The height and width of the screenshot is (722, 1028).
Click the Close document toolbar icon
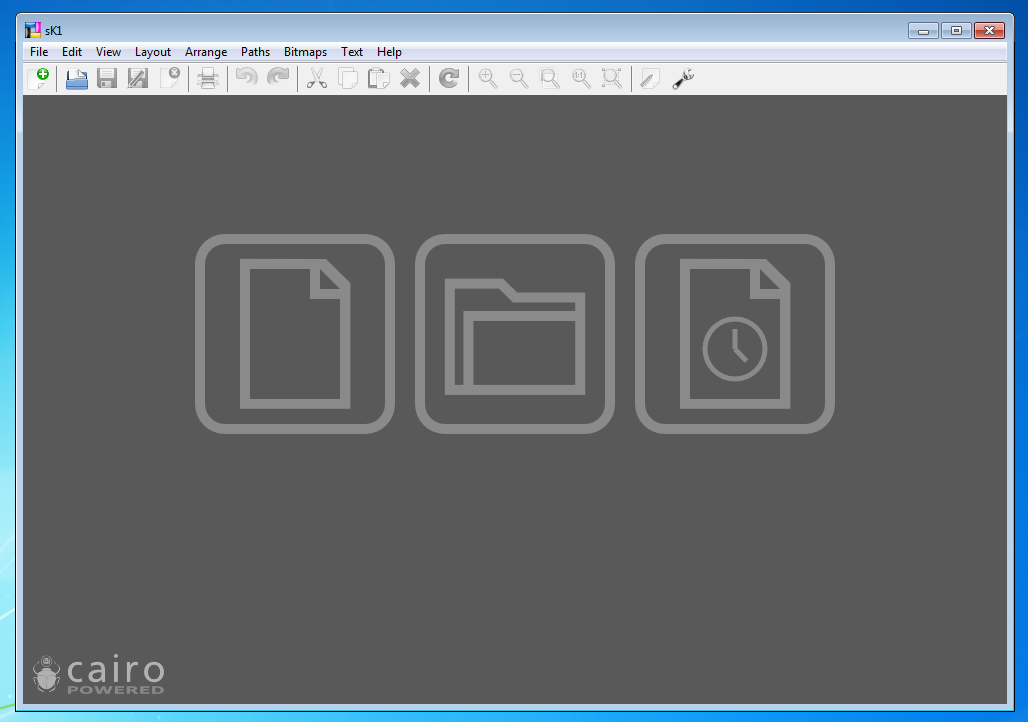[170, 79]
